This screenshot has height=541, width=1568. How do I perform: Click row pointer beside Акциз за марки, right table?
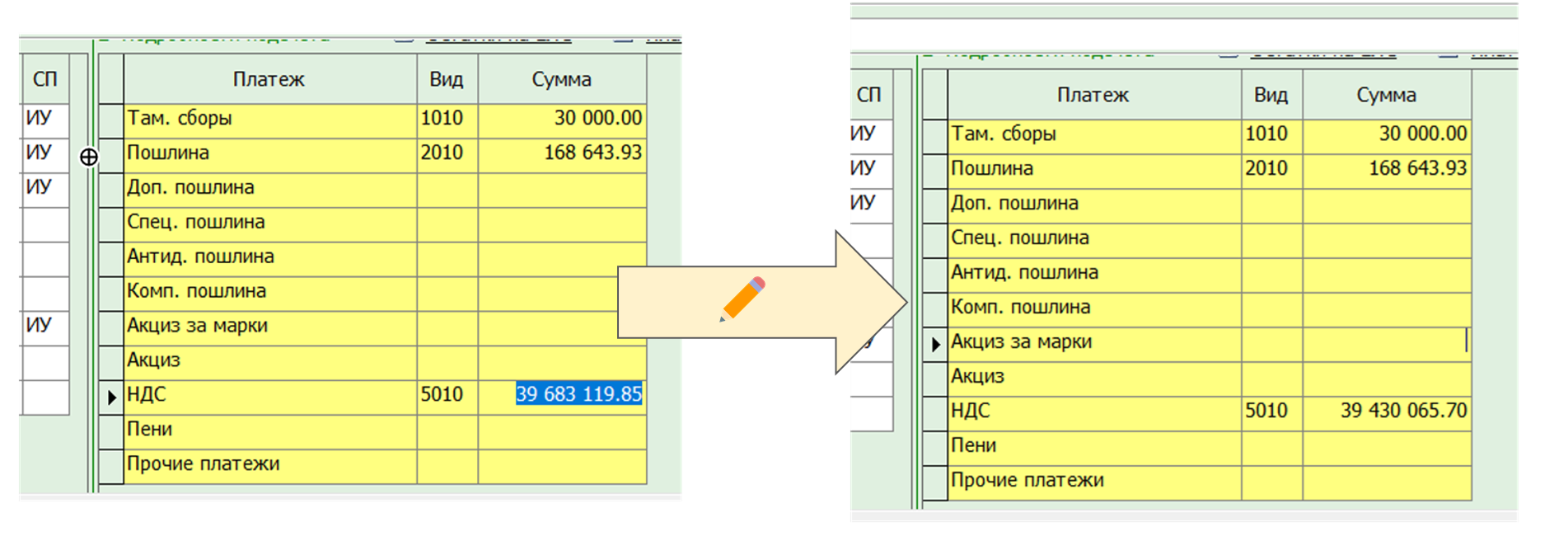[x=935, y=344]
